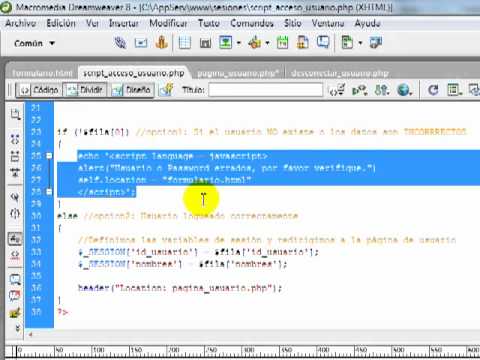Click the if (!$fila[0]) code line
This screenshot has height=360, width=480.
click(x=262, y=132)
